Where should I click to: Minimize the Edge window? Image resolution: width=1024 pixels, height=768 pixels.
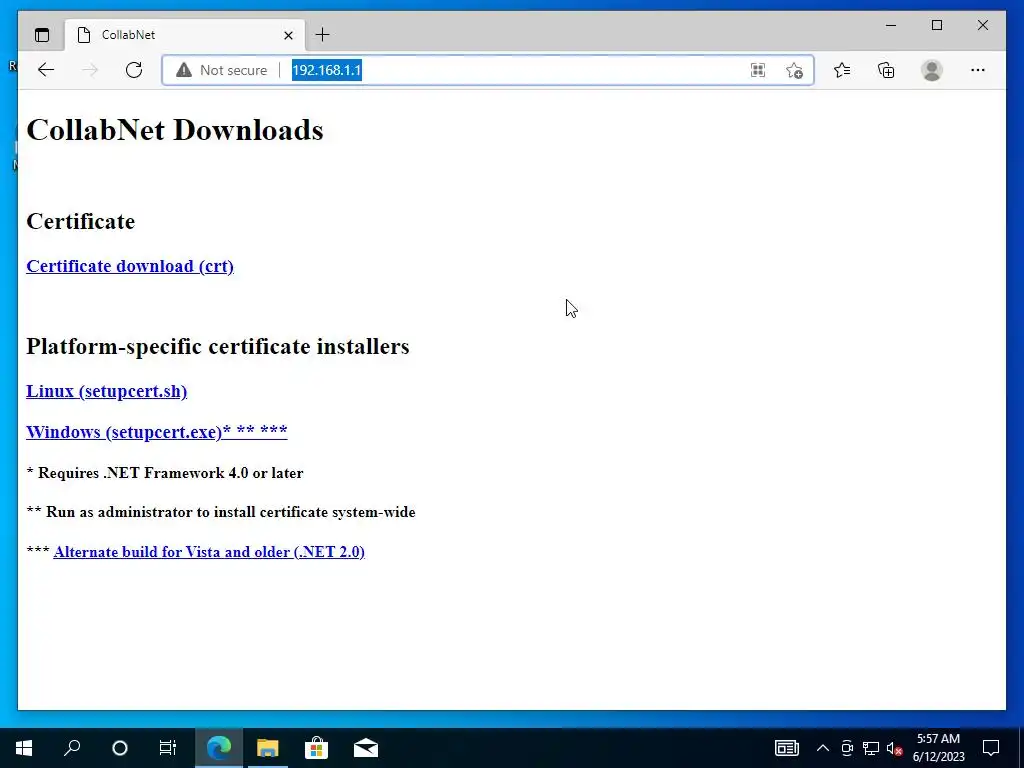pyautogui.click(x=891, y=25)
